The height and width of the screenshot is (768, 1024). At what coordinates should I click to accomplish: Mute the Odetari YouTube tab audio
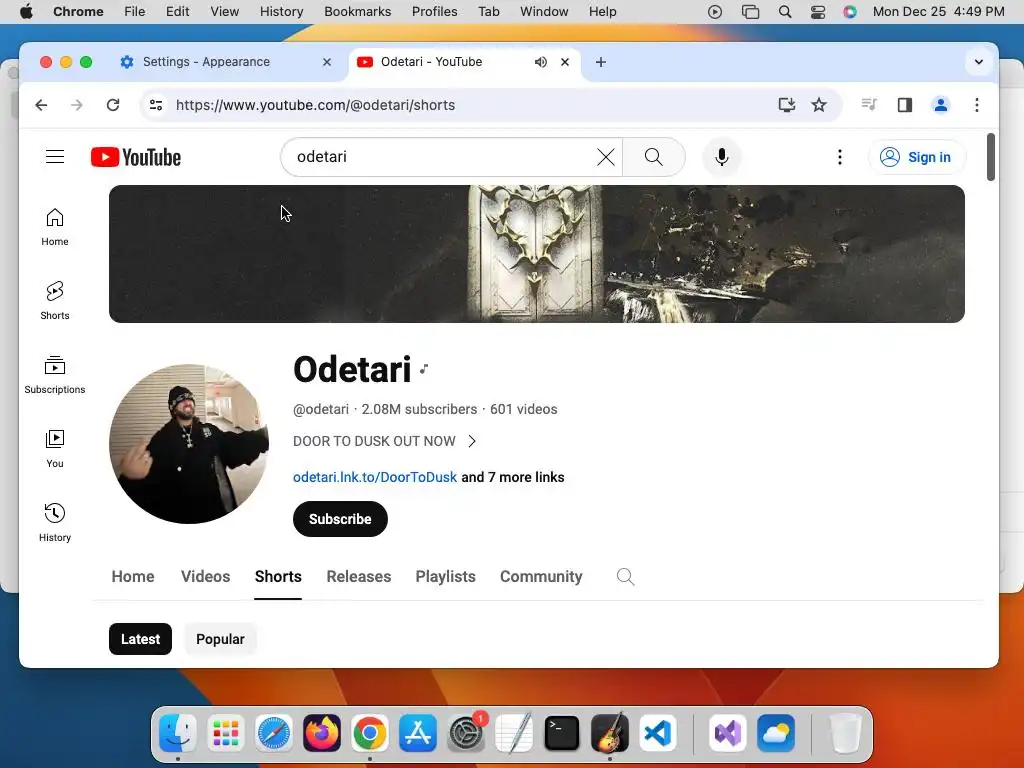pyautogui.click(x=541, y=62)
